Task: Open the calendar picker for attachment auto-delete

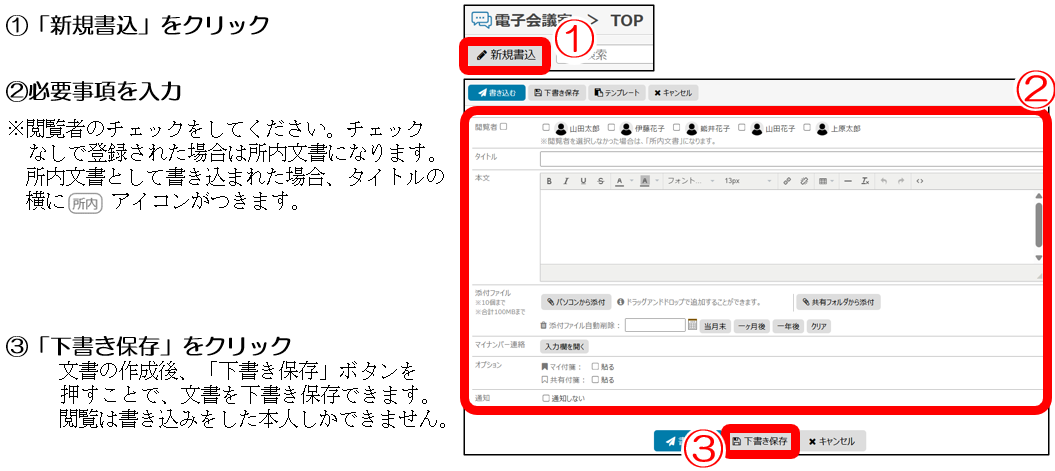Action: 692,325
